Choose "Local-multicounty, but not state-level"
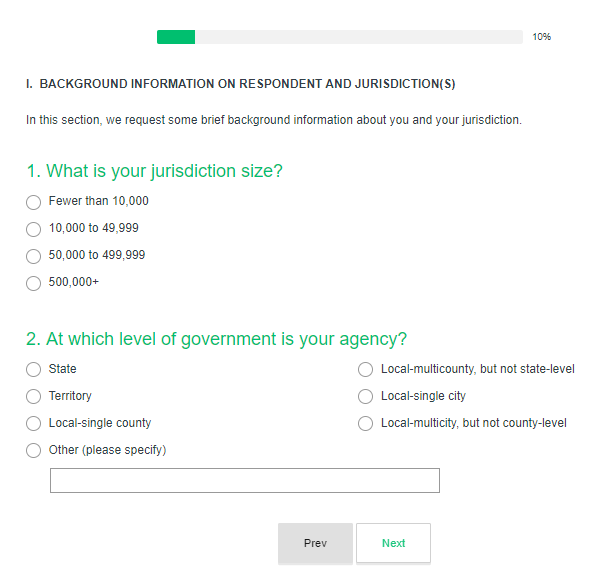The height and width of the screenshot is (587, 605). click(x=366, y=370)
